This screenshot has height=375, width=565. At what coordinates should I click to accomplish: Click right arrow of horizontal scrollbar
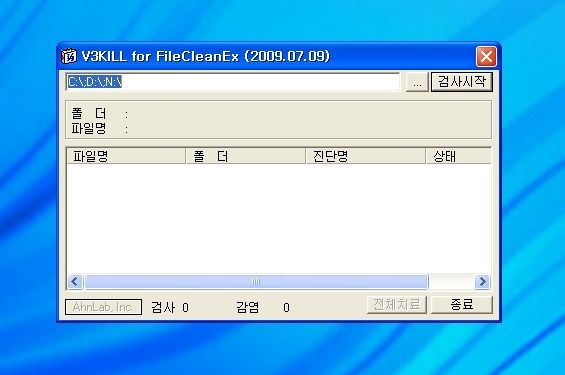pyautogui.click(x=482, y=282)
